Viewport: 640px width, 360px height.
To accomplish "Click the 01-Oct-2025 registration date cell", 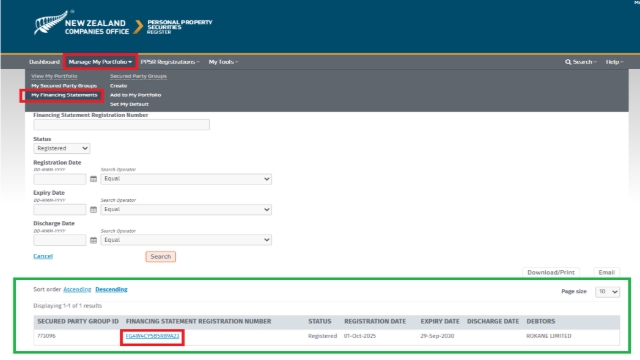I will pos(360,336).
